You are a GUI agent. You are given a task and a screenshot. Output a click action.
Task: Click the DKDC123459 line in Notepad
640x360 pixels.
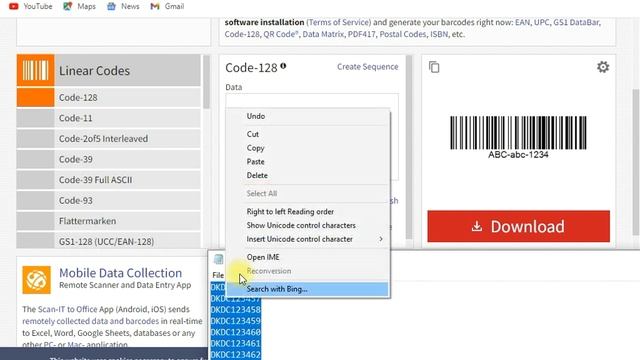pyautogui.click(x=236, y=321)
